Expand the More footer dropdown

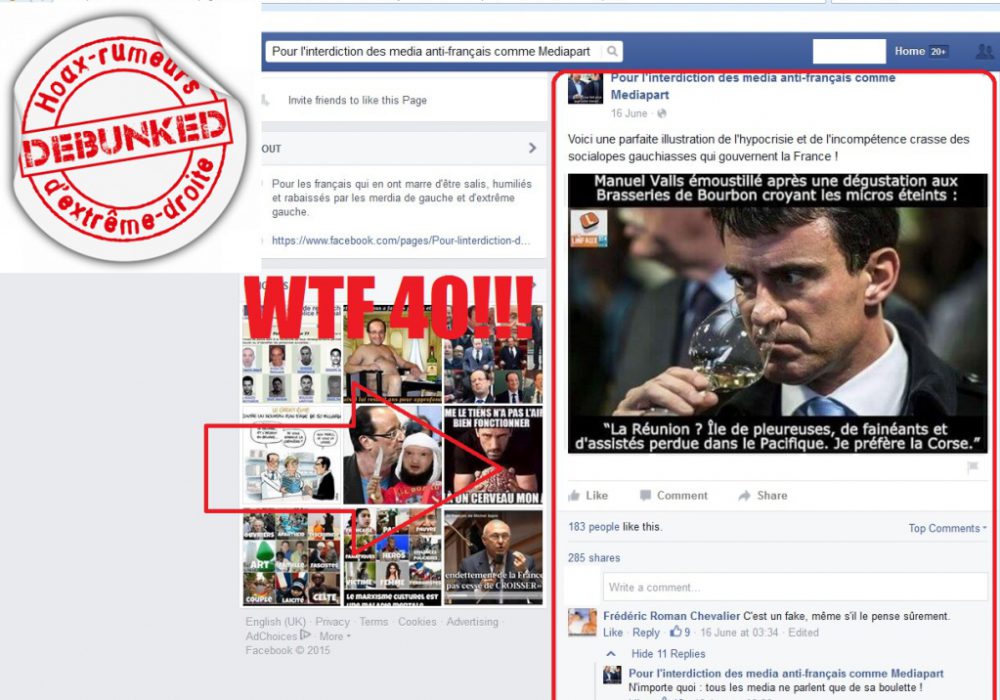tap(334, 636)
